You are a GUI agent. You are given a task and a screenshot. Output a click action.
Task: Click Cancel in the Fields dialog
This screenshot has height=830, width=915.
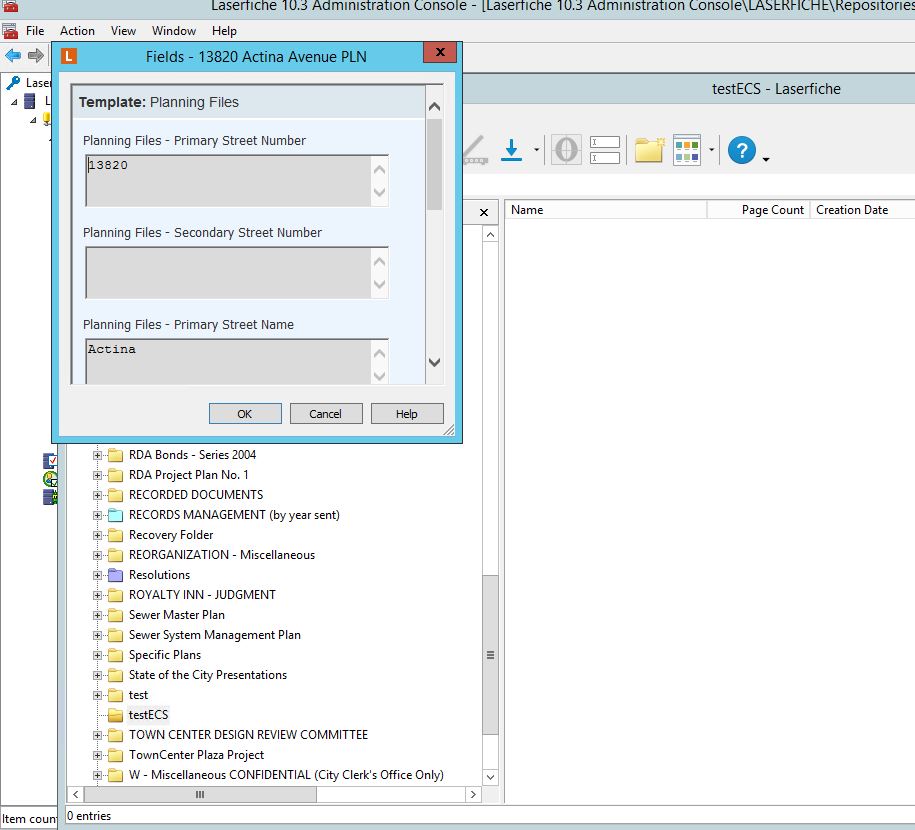coord(326,414)
